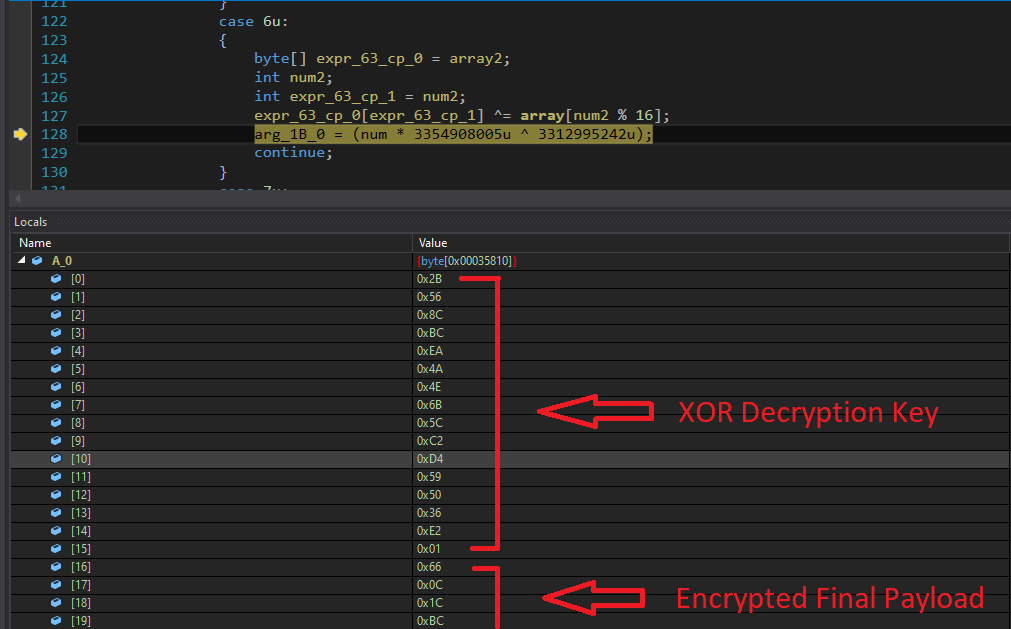Click the XOR statement on line 127
Screen dimensions: 1011x629
(462, 115)
